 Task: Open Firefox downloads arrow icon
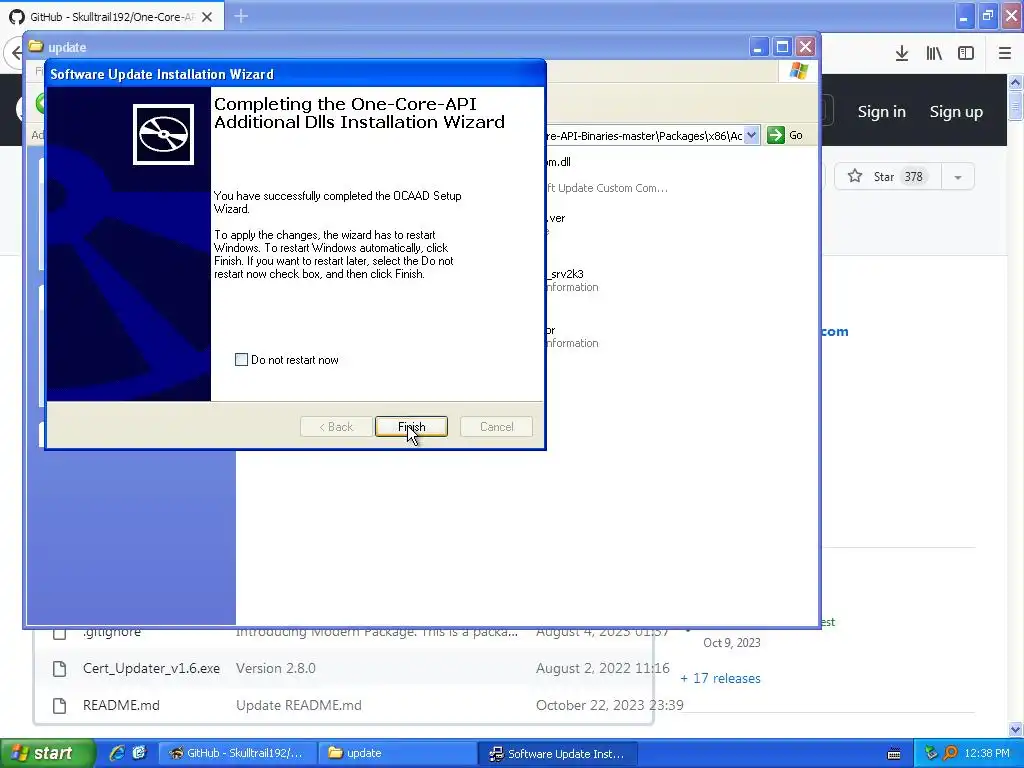click(902, 54)
